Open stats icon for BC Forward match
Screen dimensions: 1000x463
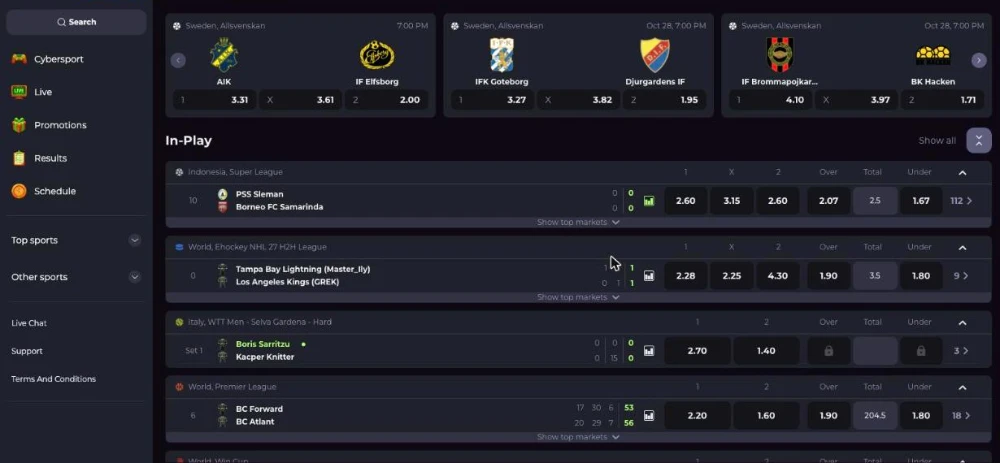[649, 416]
